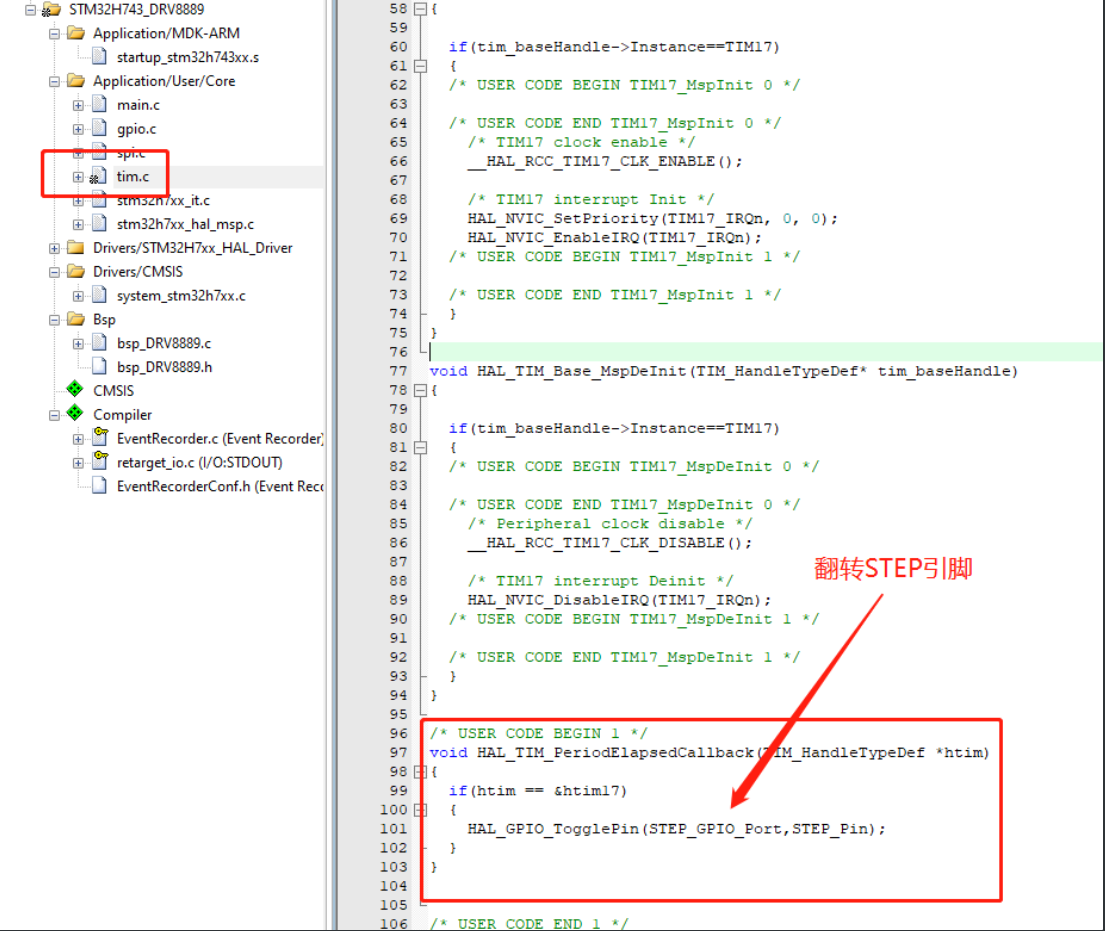Viewport: 1105px width, 931px height.
Task: Expand the main.c tree node
Action: click(79, 104)
